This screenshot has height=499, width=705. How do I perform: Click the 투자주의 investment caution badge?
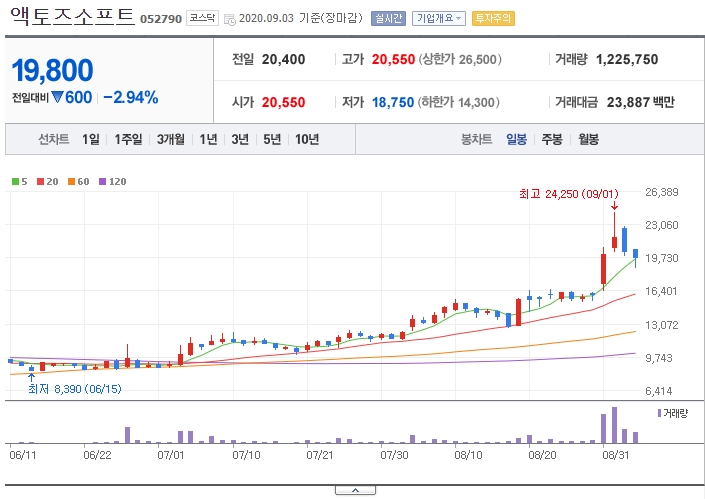pos(493,18)
